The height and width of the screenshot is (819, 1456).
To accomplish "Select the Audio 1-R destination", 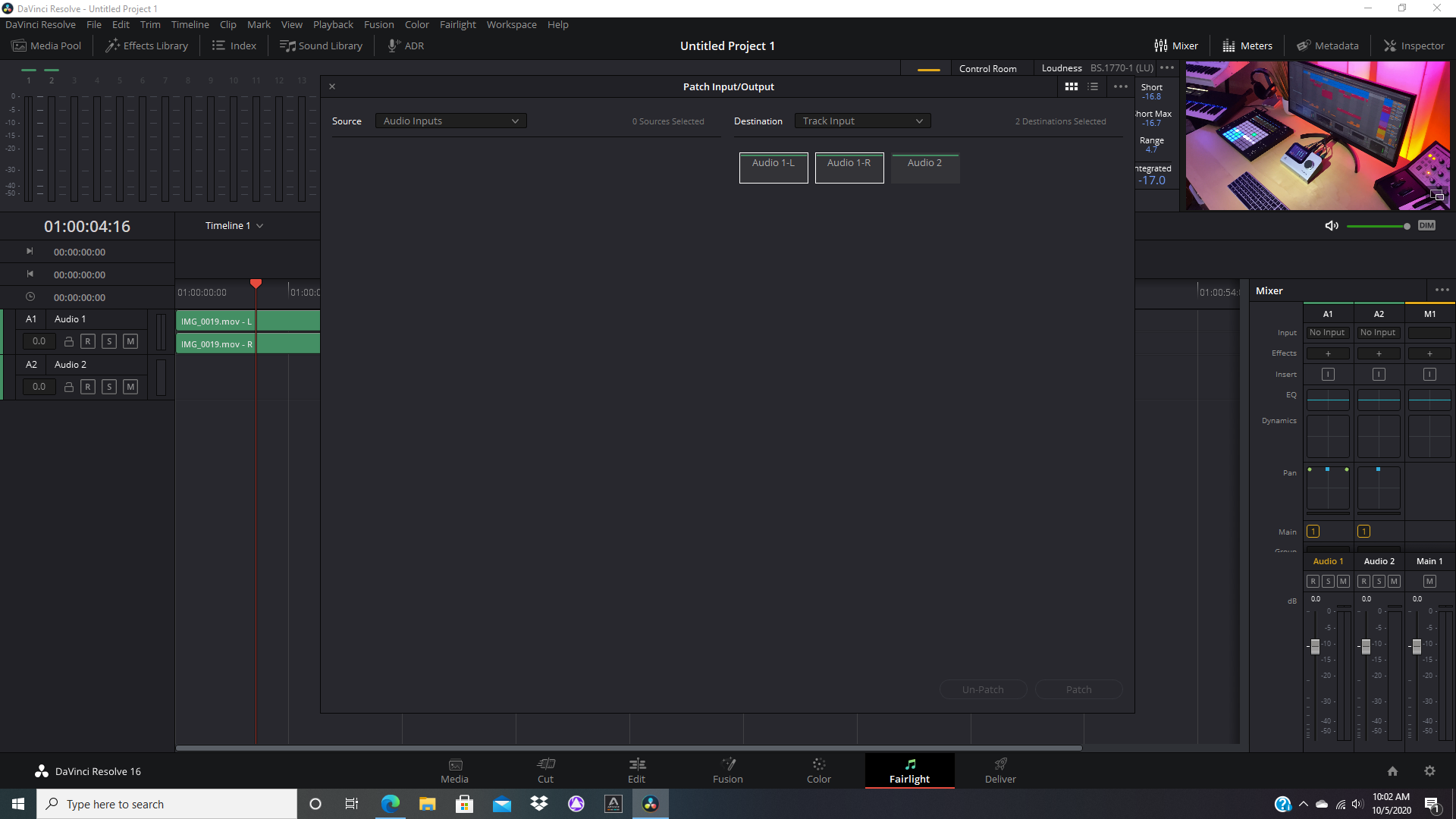I will point(849,168).
